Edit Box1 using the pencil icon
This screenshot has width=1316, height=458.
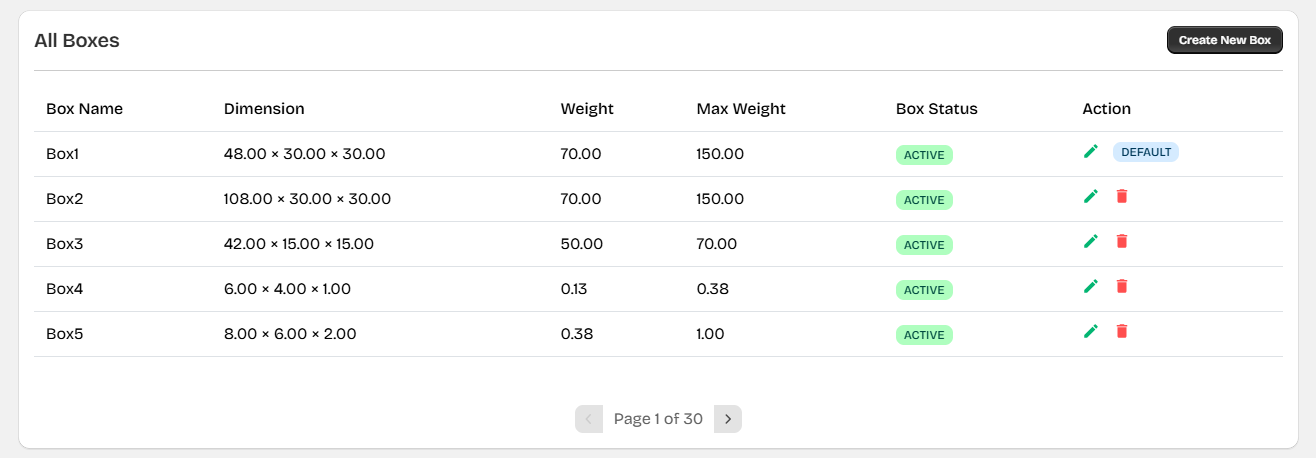[1091, 151]
